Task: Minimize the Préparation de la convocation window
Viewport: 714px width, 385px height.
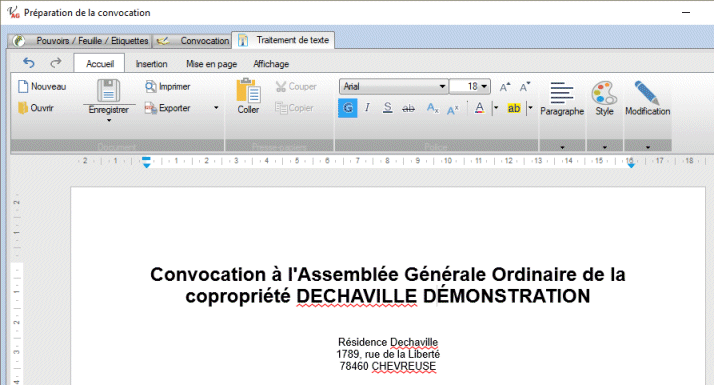Action: coord(686,12)
